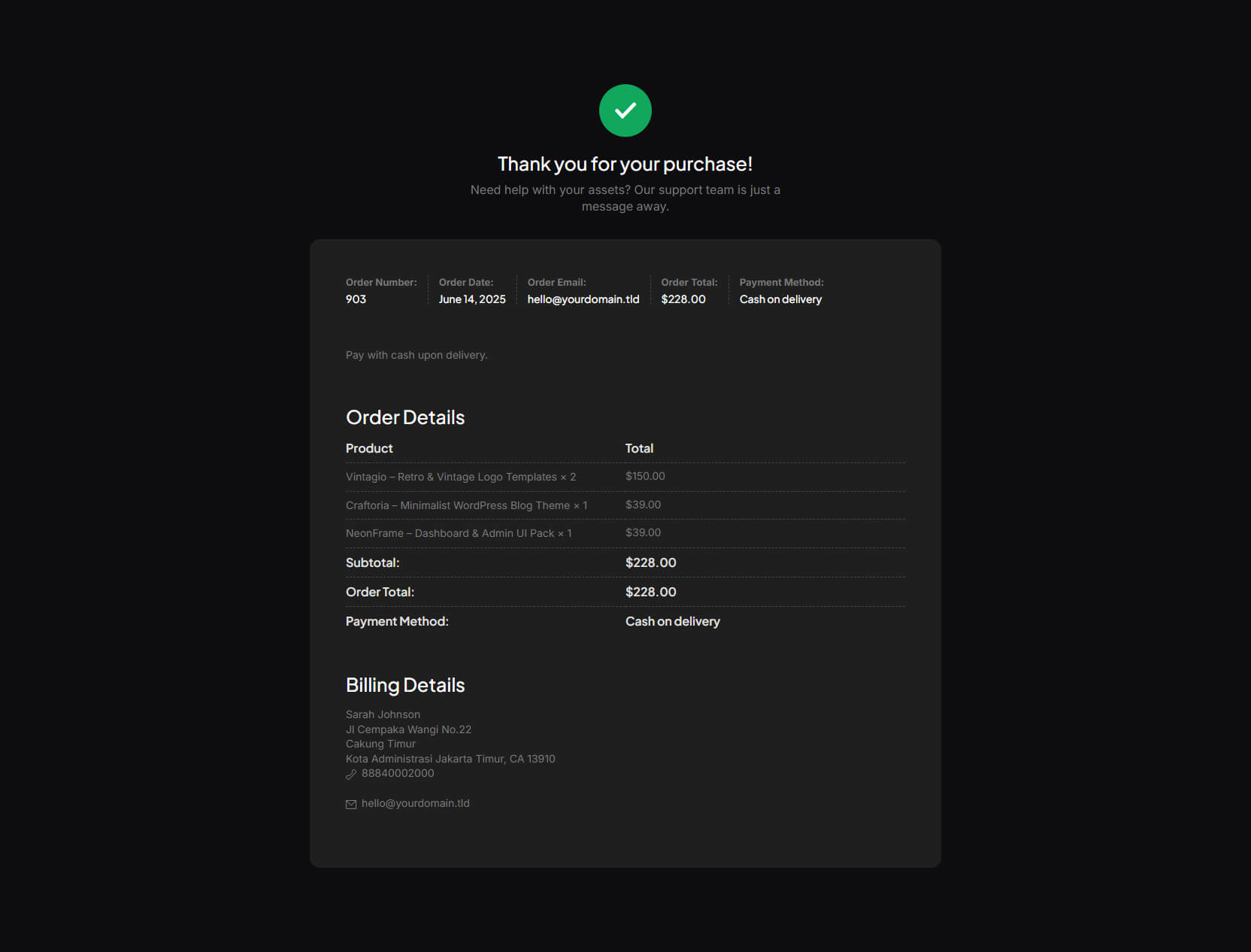Click address line 'Jl Cempaka Wangi No.22'
This screenshot has width=1251, height=952.
(408, 729)
